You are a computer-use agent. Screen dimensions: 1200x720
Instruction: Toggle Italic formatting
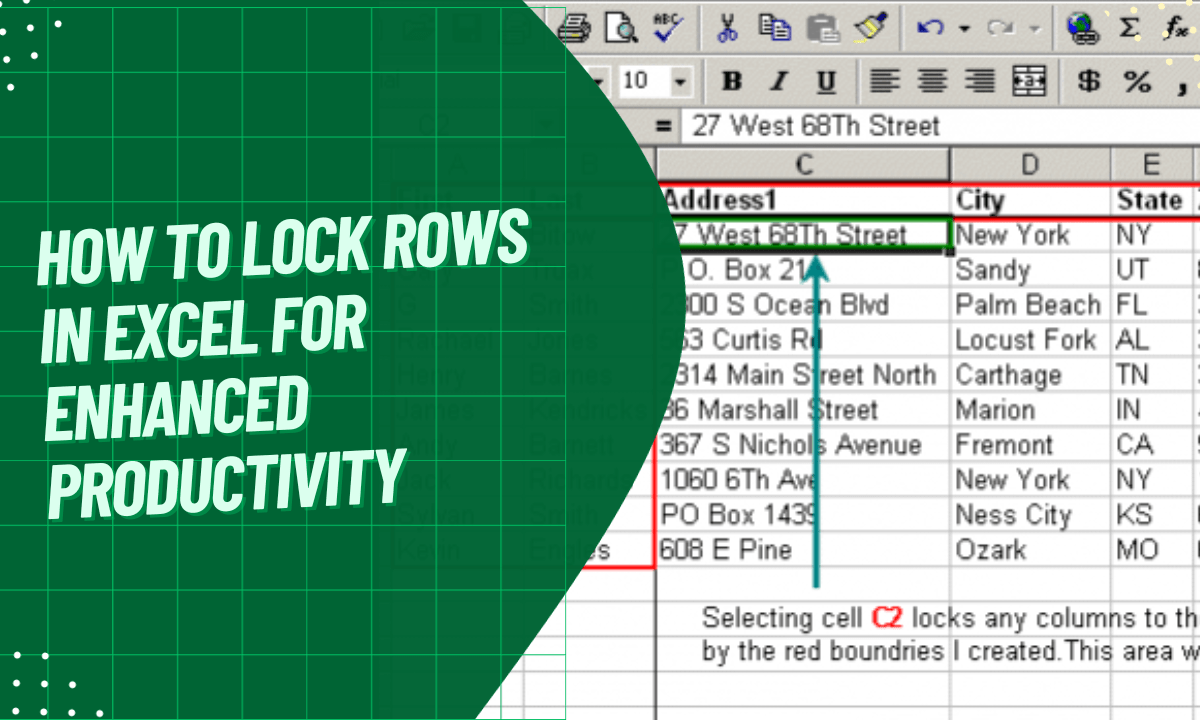pyautogui.click(x=778, y=81)
